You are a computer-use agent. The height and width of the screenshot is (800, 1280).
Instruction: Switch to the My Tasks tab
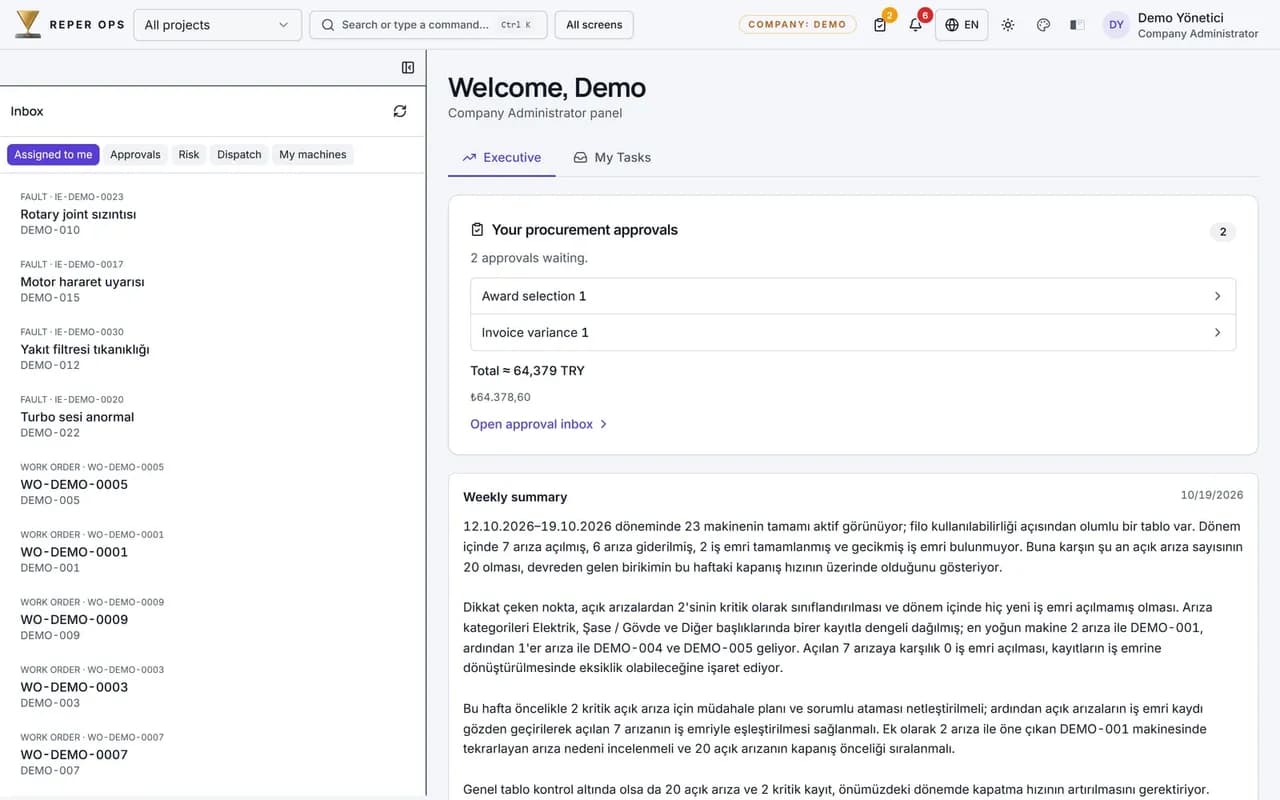612,157
